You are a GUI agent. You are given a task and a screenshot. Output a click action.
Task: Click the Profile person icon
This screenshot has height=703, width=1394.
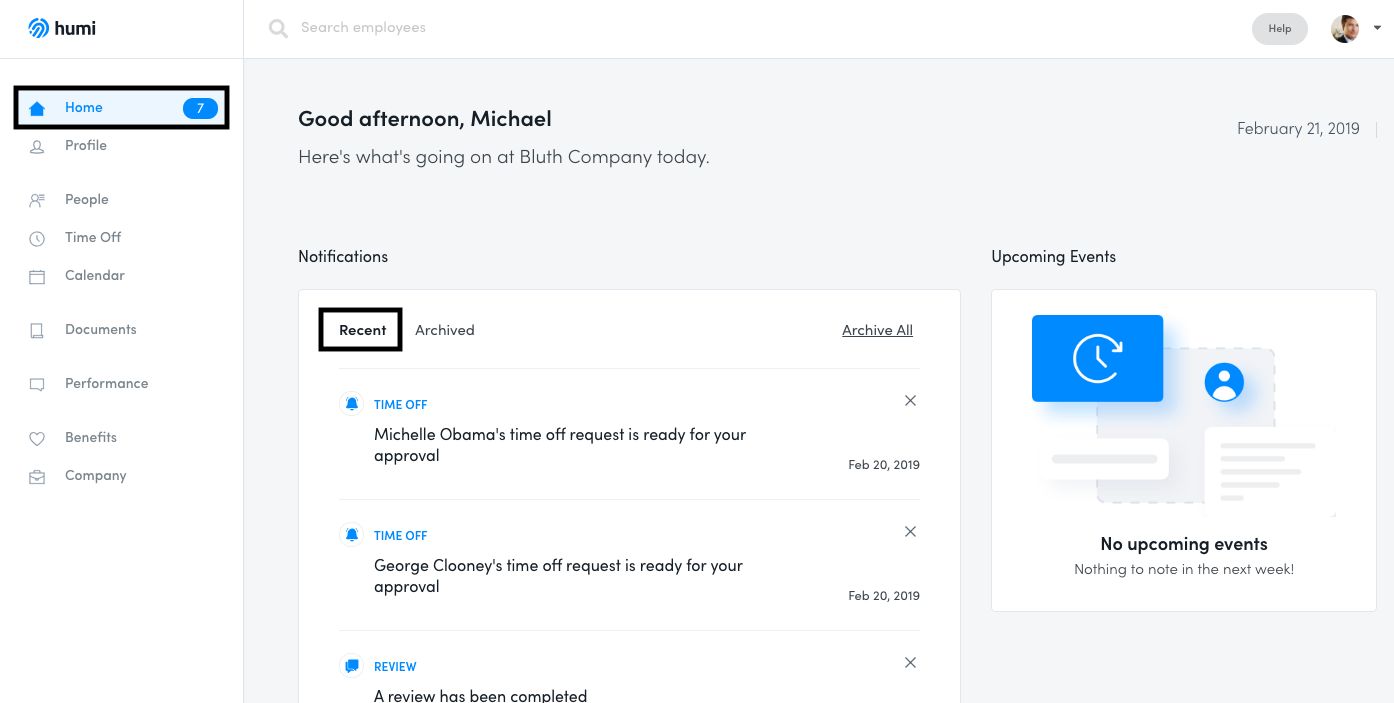click(x=37, y=146)
